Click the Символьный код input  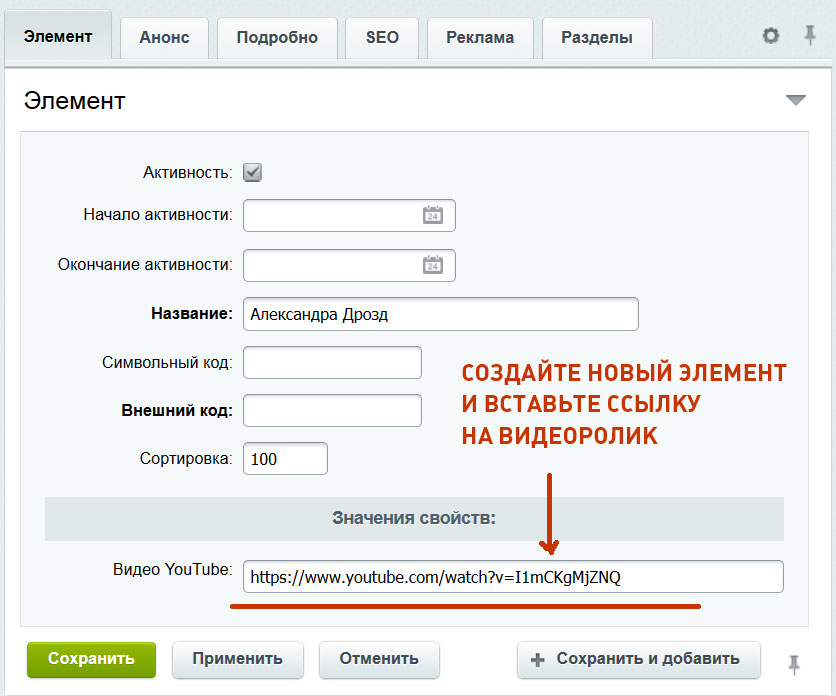tap(332, 362)
